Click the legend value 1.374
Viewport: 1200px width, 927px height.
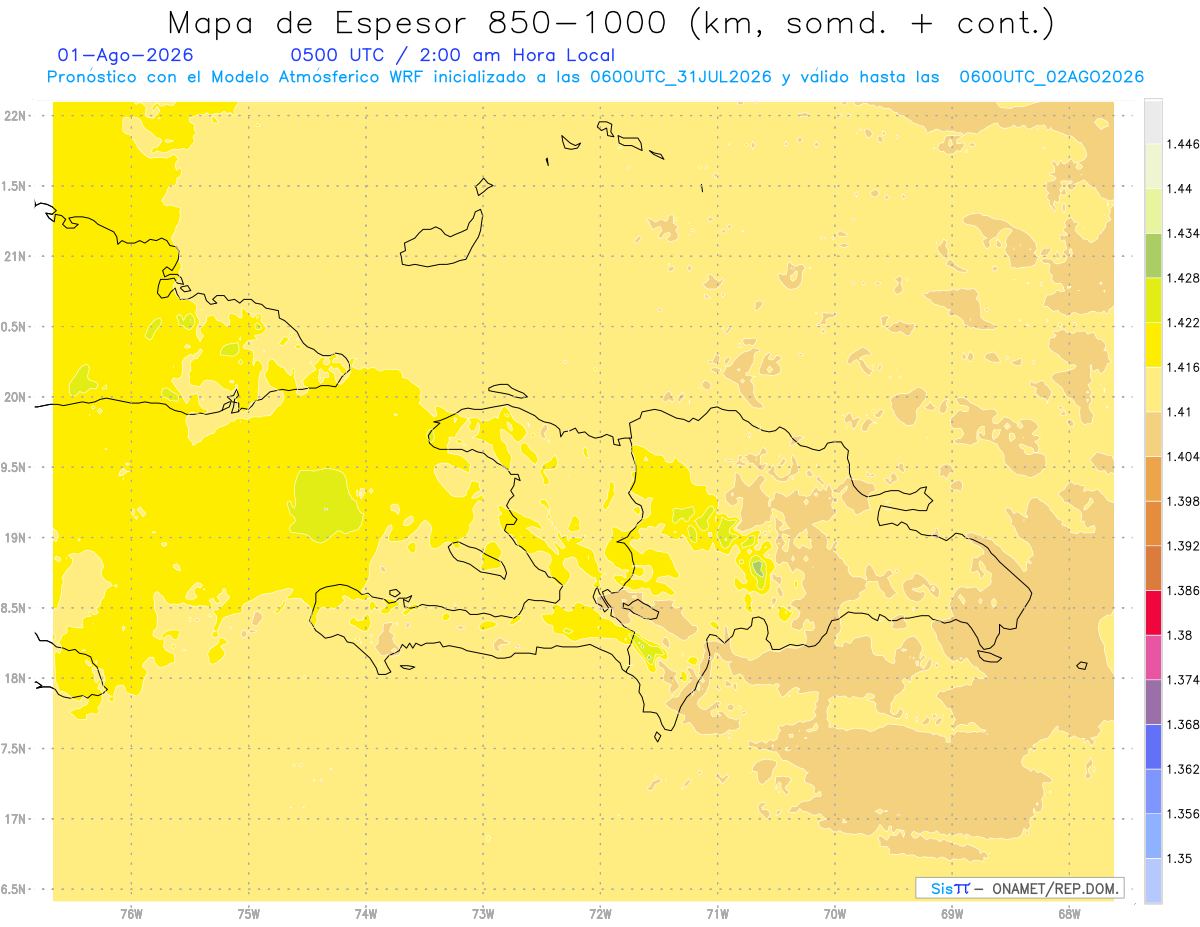tap(1182, 680)
